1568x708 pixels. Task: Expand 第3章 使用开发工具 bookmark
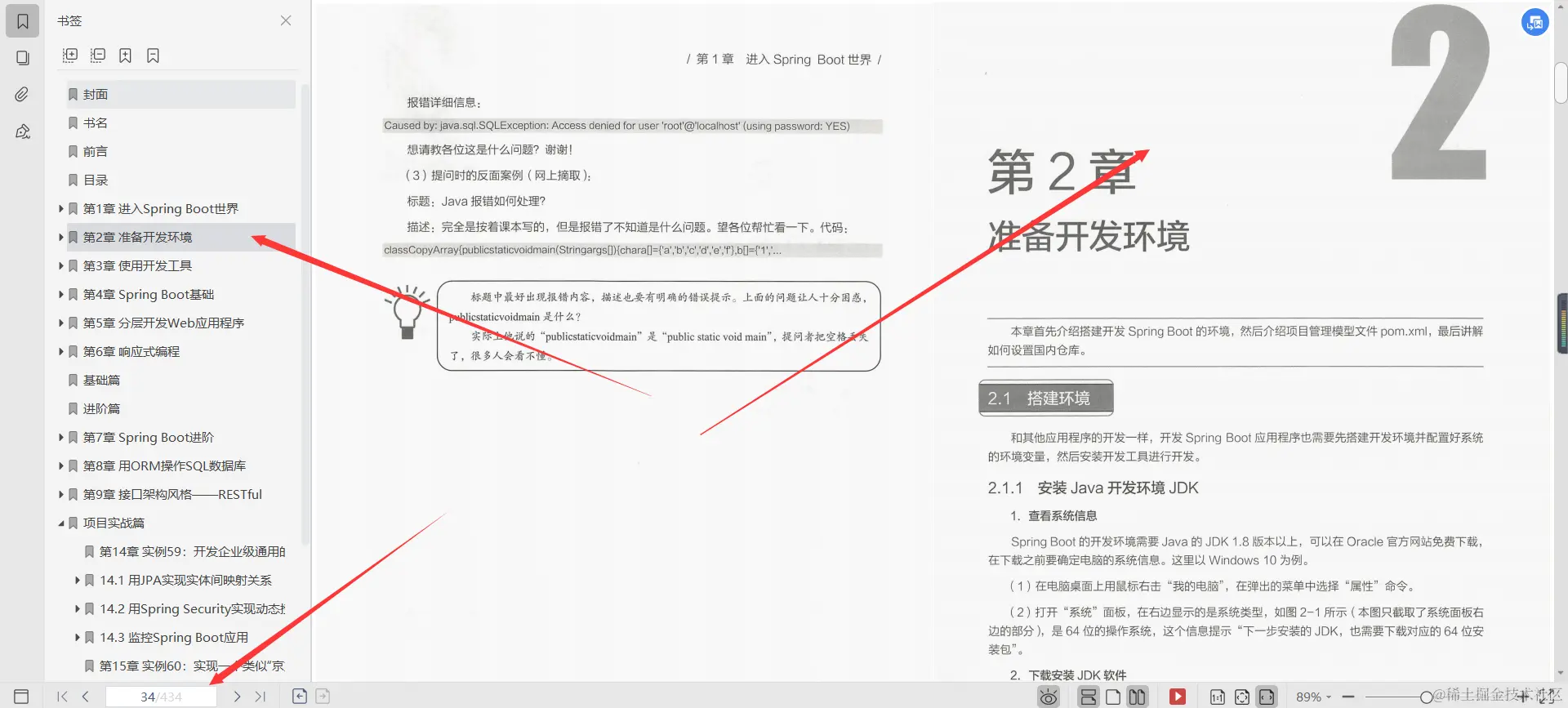coord(60,265)
